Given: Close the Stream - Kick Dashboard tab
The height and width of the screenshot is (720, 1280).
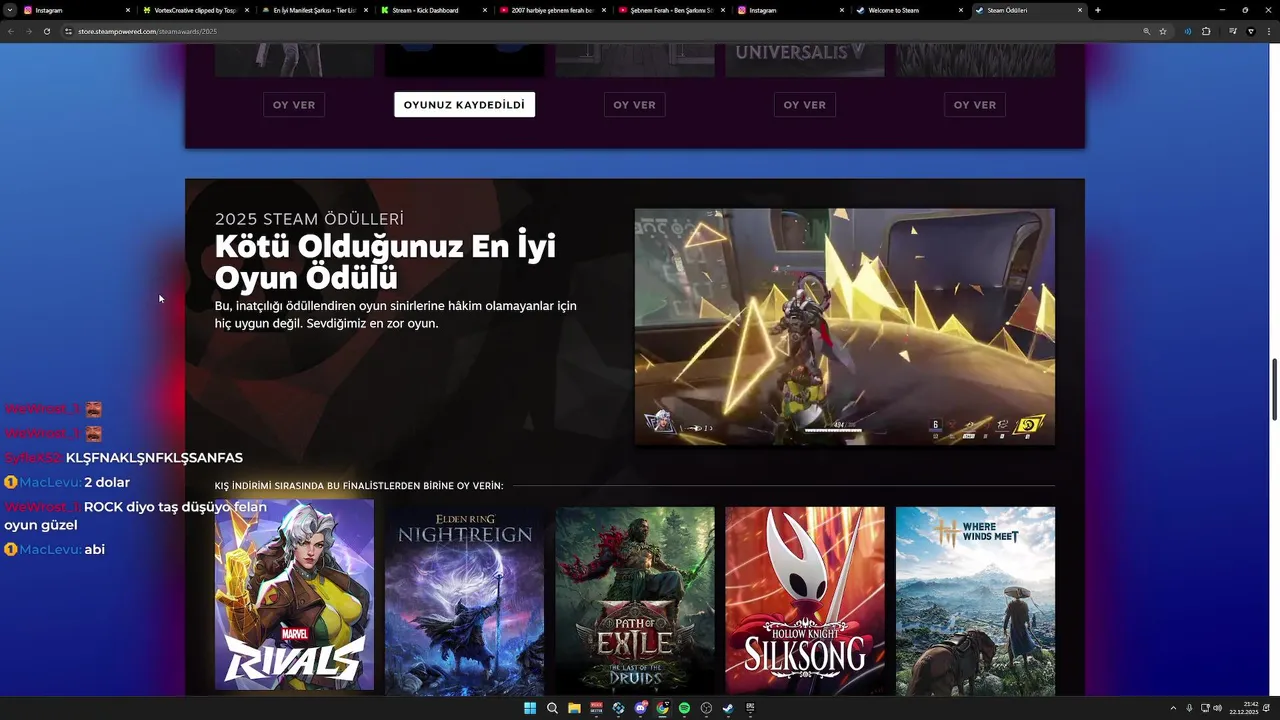Looking at the screenshot, I should coord(485,10).
